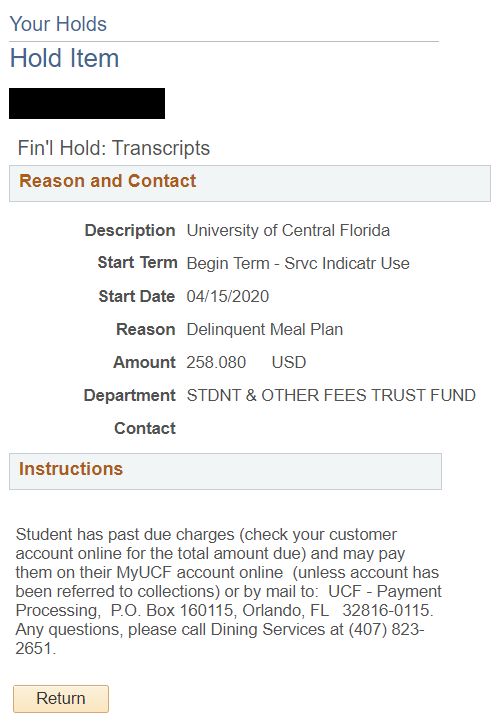Click the Fin'l Hold: Transcripts heading

[114, 148]
